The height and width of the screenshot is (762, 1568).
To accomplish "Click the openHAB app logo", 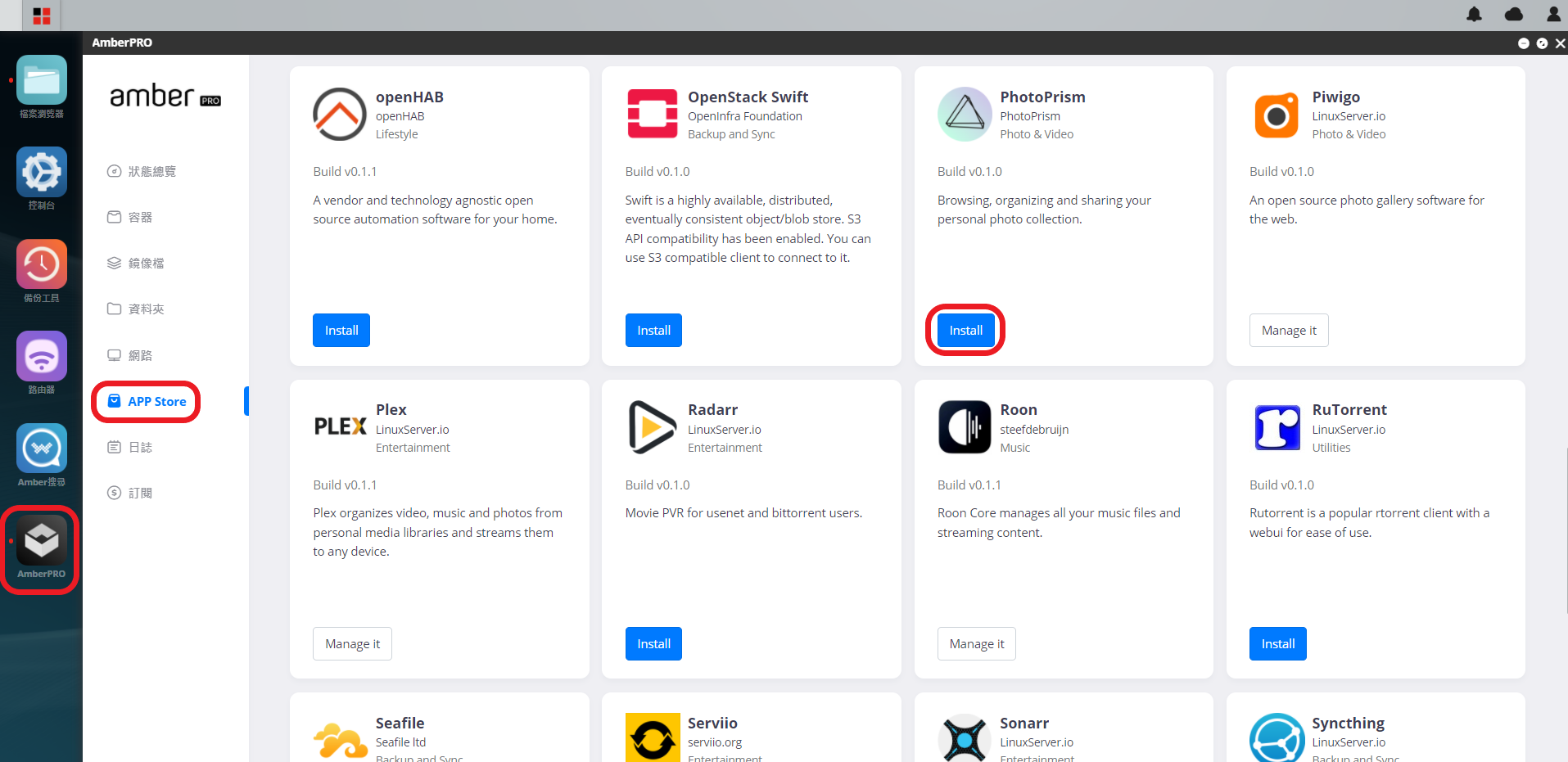I will click(340, 115).
